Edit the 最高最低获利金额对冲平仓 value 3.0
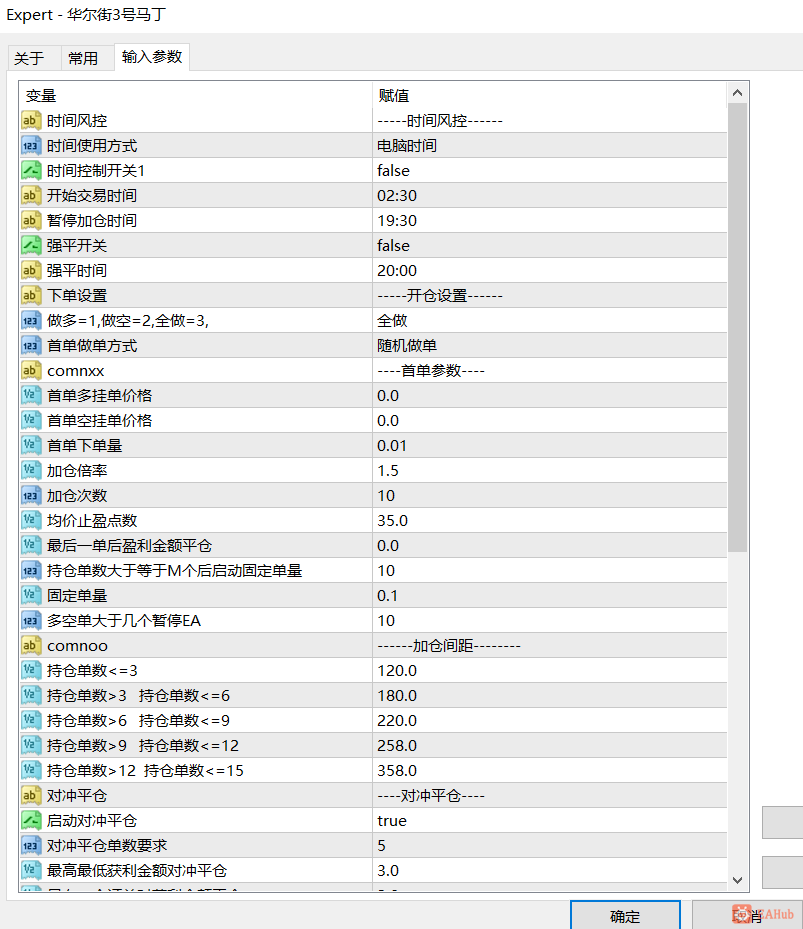This screenshot has height=929, width=803. click(549, 870)
